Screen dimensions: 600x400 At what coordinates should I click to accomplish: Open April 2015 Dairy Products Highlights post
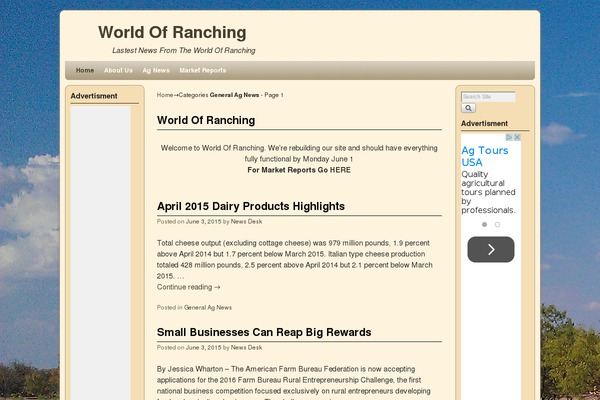(x=251, y=206)
